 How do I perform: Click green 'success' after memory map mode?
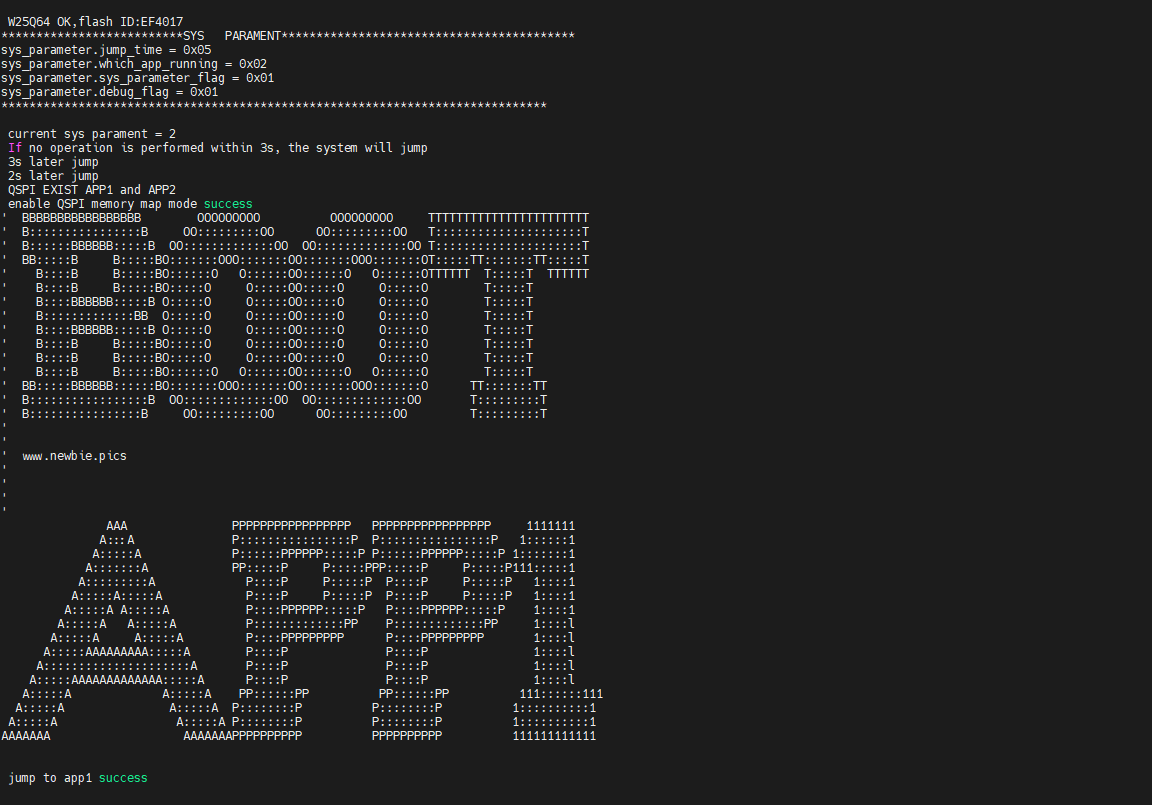pyautogui.click(x=228, y=203)
